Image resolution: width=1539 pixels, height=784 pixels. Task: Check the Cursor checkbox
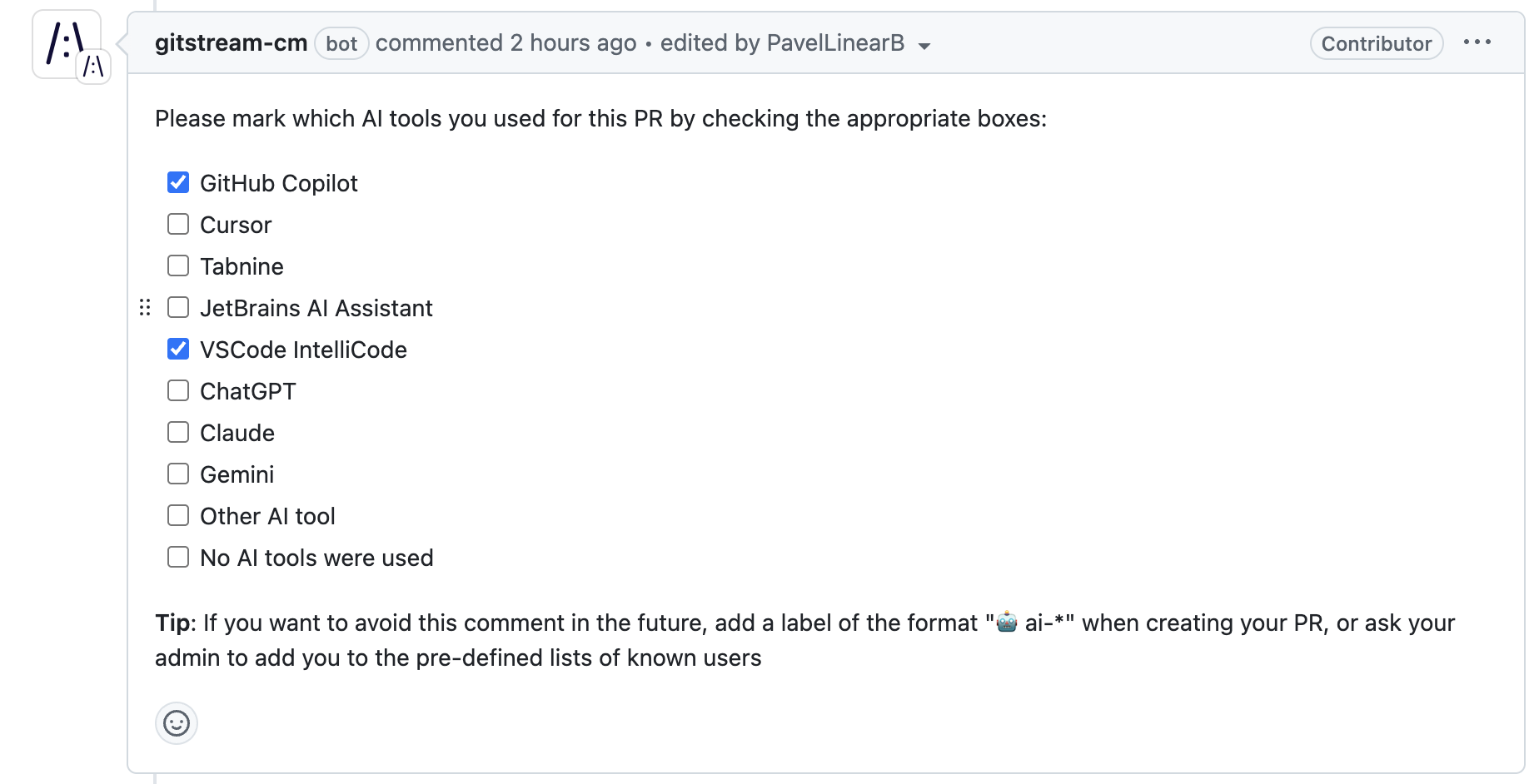(178, 225)
